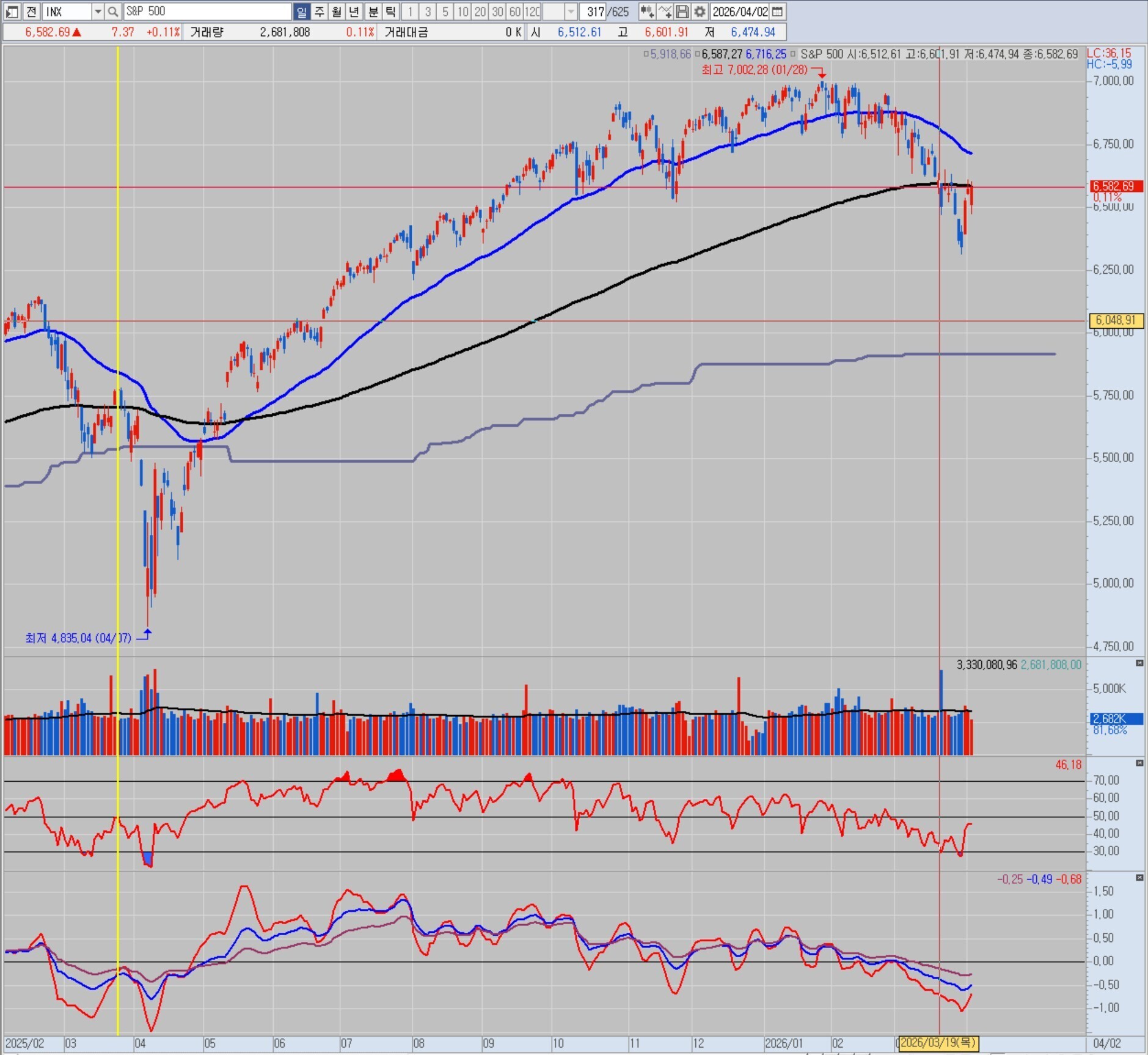Select the 60 interval button

[515, 11]
